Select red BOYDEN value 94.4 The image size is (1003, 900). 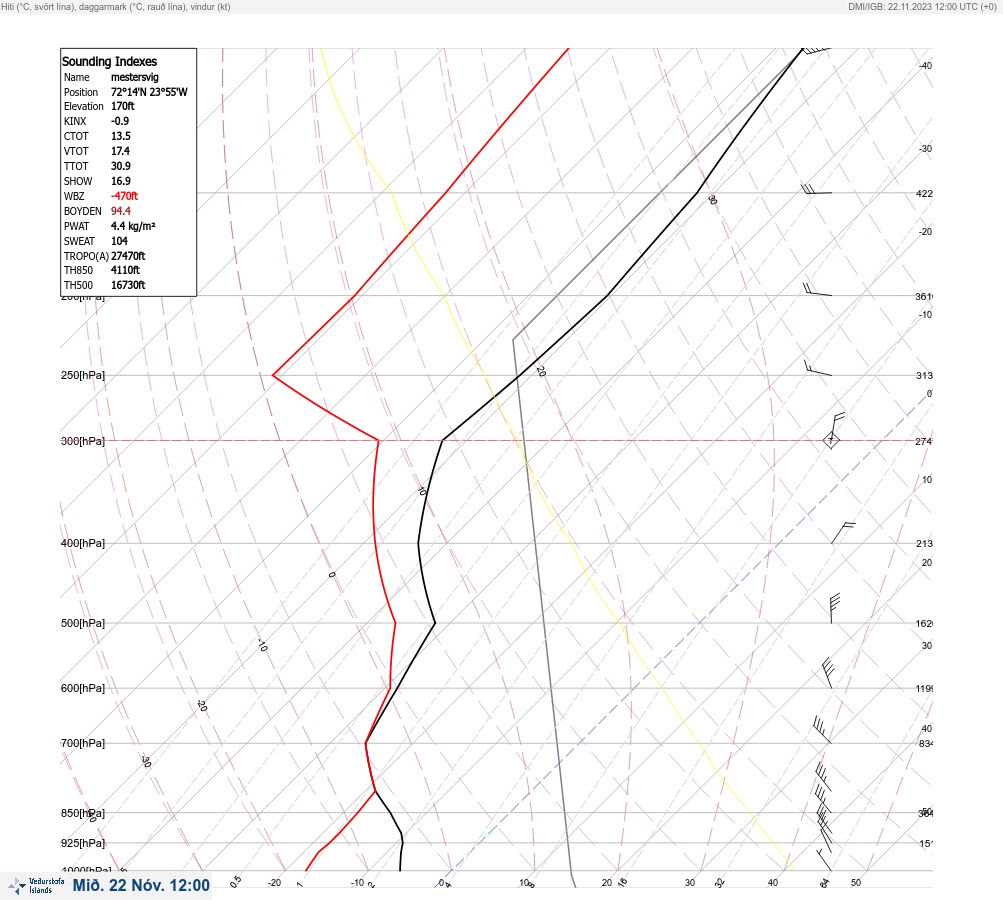(121, 211)
